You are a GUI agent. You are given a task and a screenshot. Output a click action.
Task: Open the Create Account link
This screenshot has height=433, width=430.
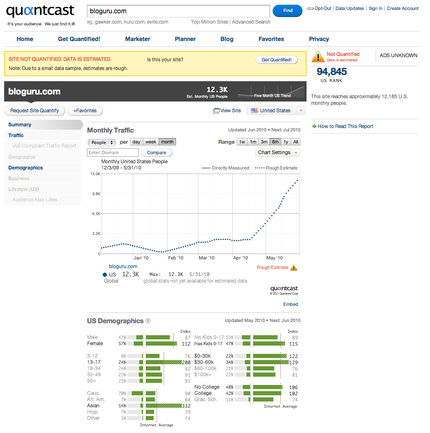coord(403,8)
